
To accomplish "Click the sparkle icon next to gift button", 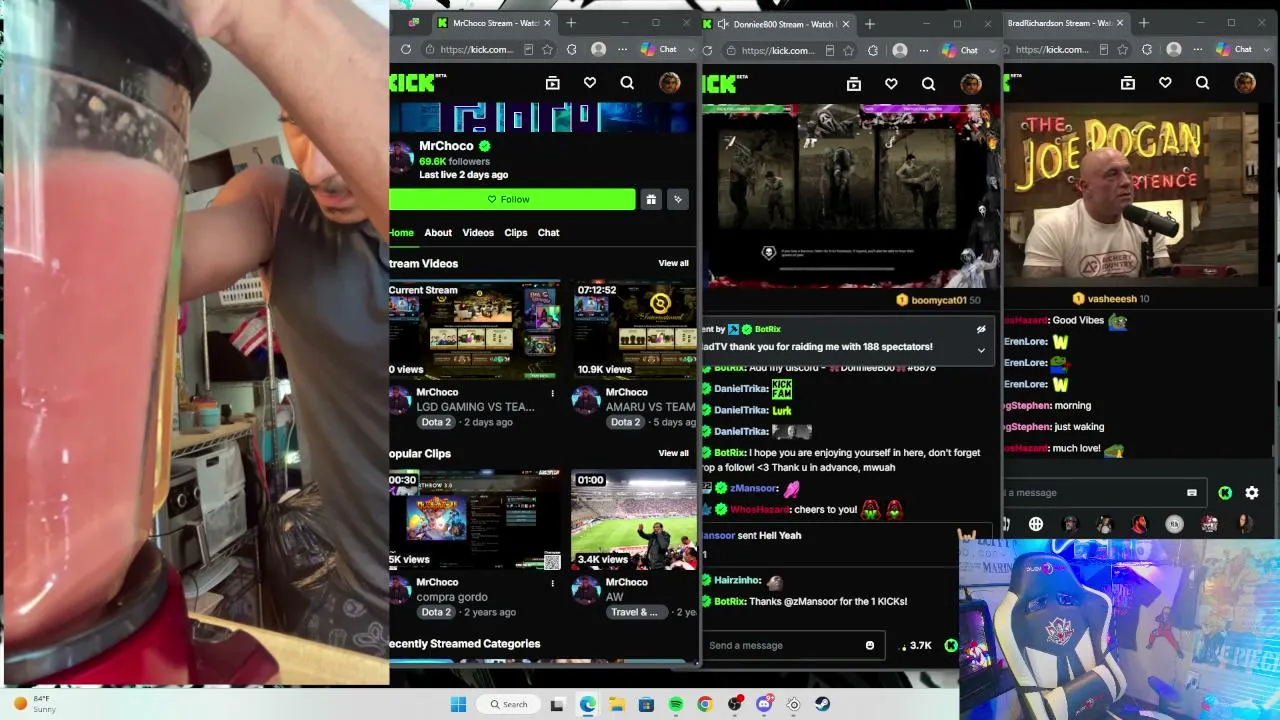I will 678,199.
